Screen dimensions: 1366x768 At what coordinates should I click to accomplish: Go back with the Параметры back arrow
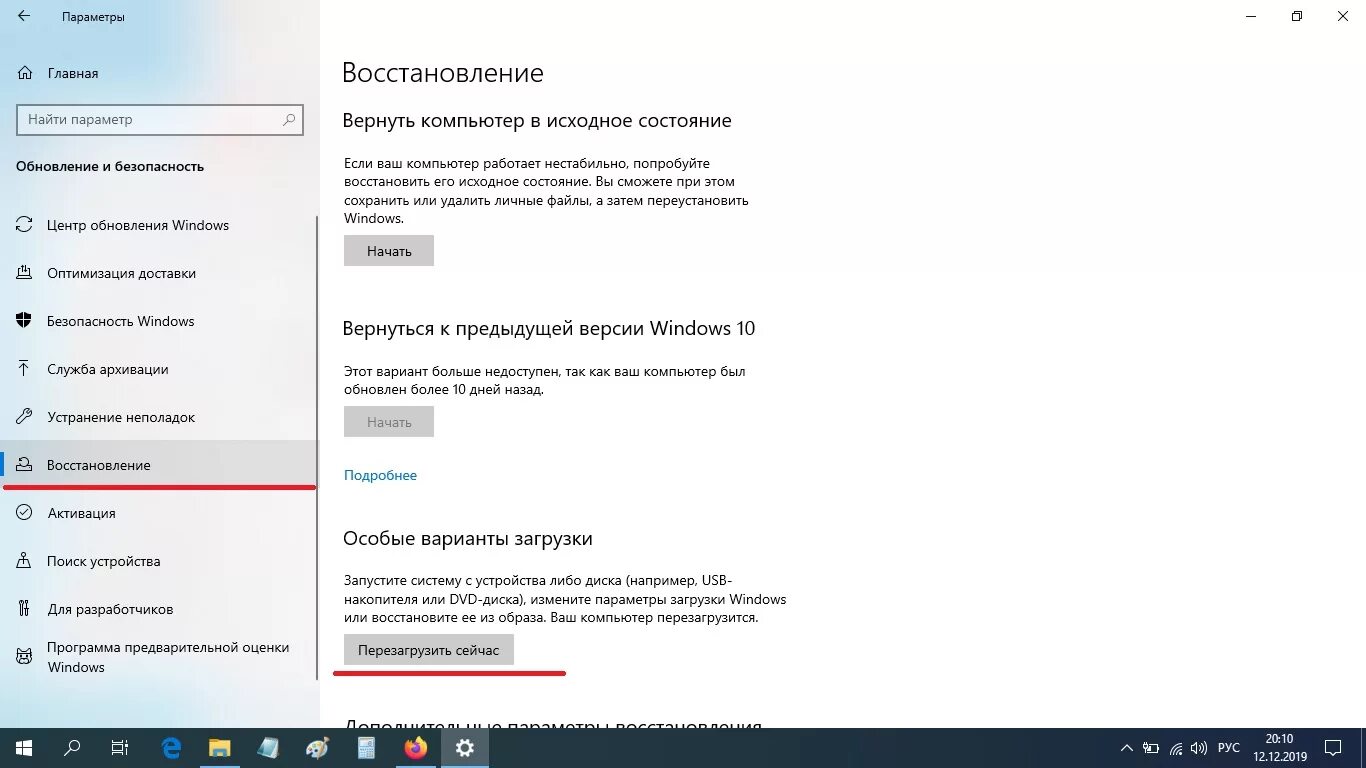(x=23, y=17)
